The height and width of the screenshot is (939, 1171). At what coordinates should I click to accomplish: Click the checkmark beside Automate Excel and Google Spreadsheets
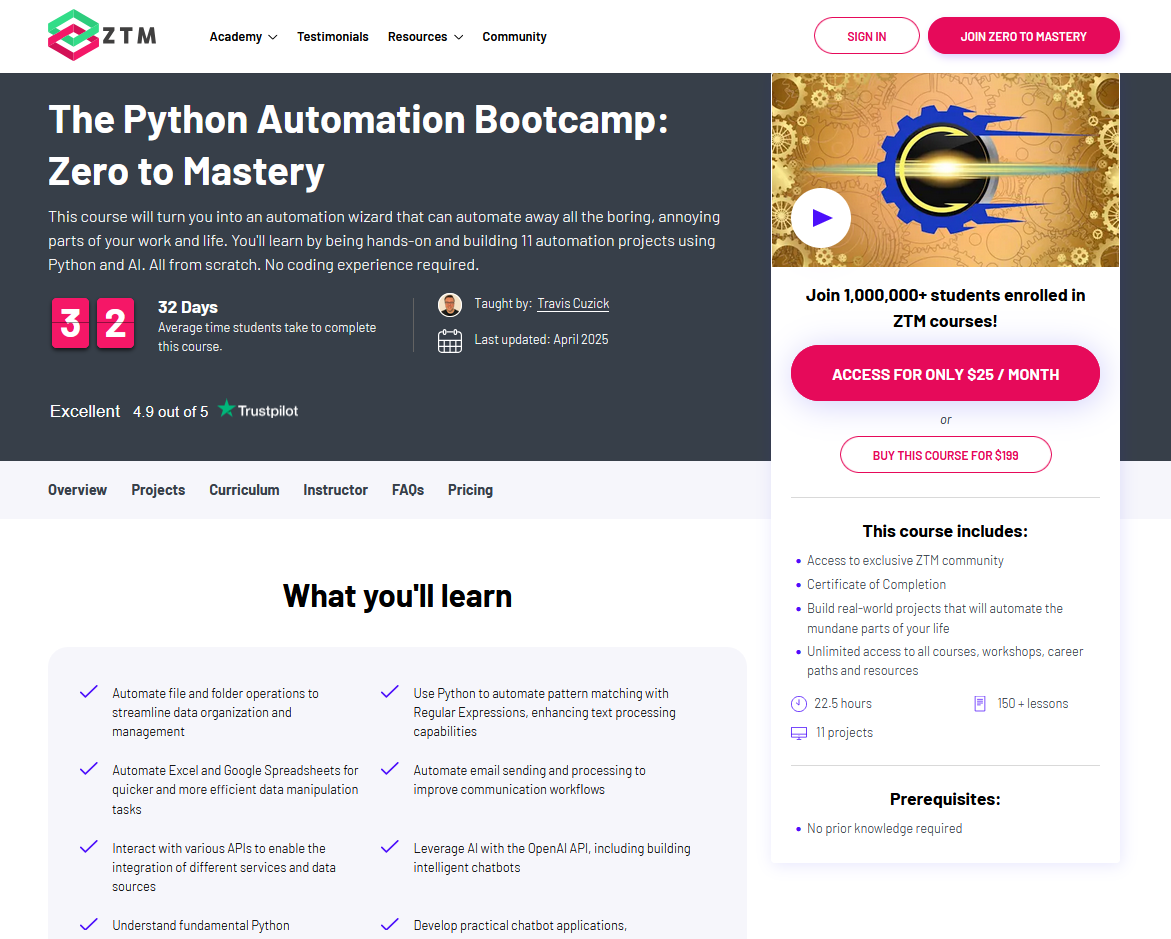89,769
